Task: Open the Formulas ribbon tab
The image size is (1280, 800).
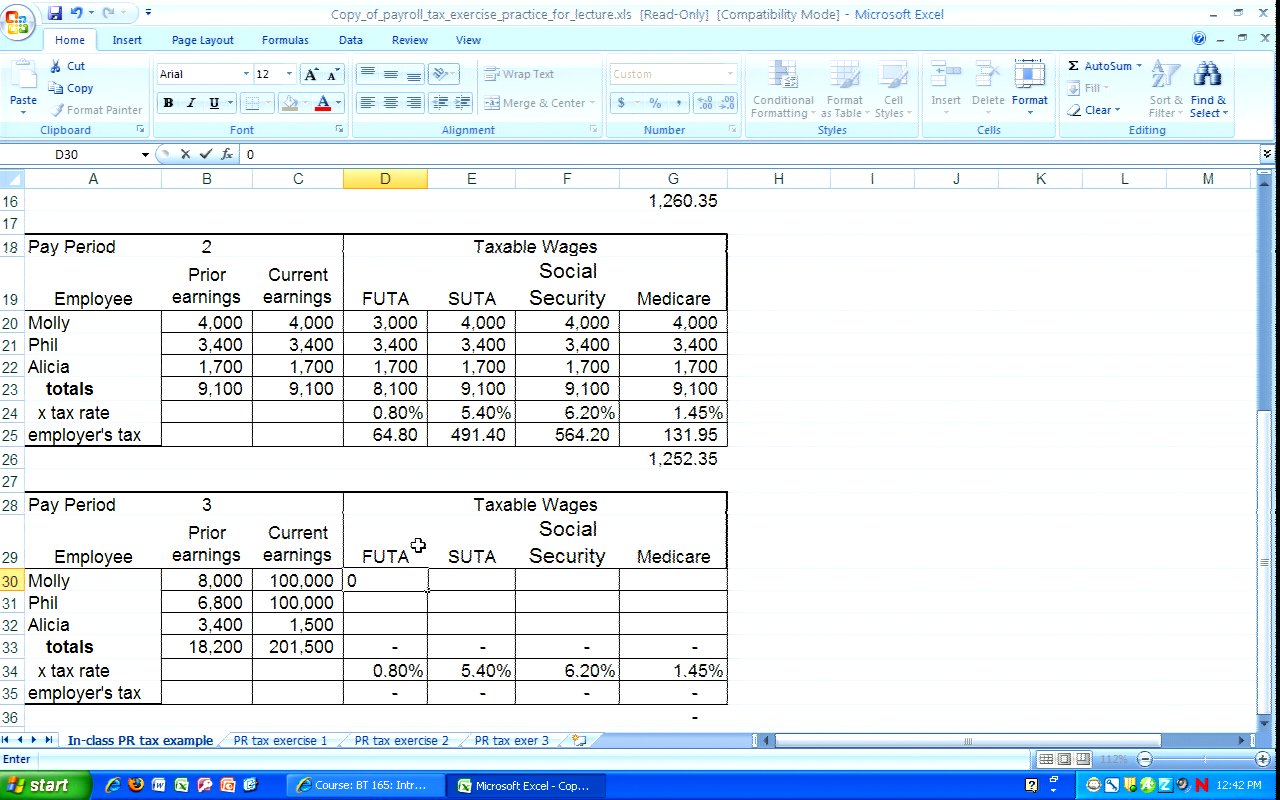Action: [x=285, y=40]
